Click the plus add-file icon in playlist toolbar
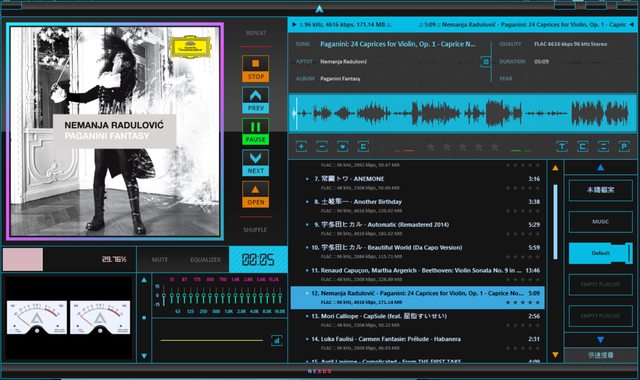 (301, 146)
